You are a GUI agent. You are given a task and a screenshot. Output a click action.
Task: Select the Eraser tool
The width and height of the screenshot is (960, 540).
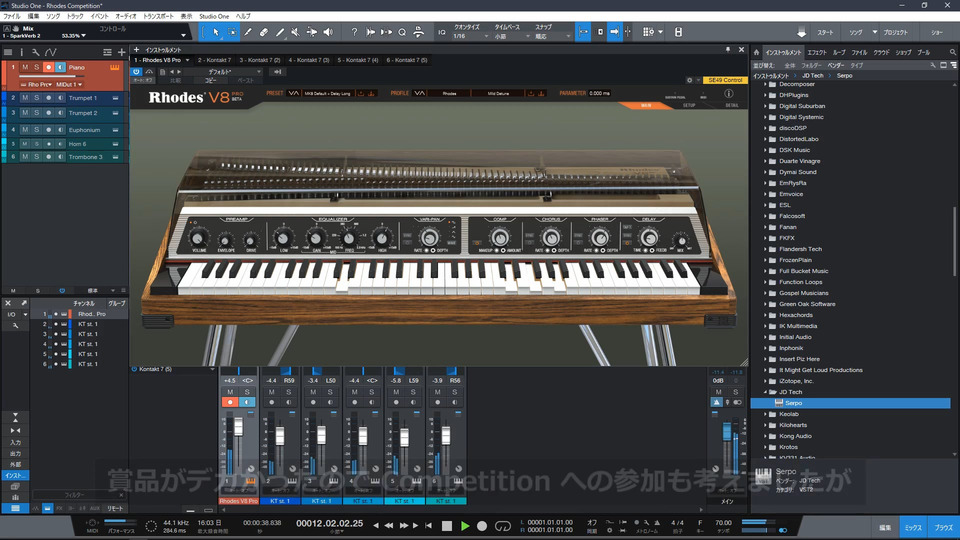(x=264, y=32)
